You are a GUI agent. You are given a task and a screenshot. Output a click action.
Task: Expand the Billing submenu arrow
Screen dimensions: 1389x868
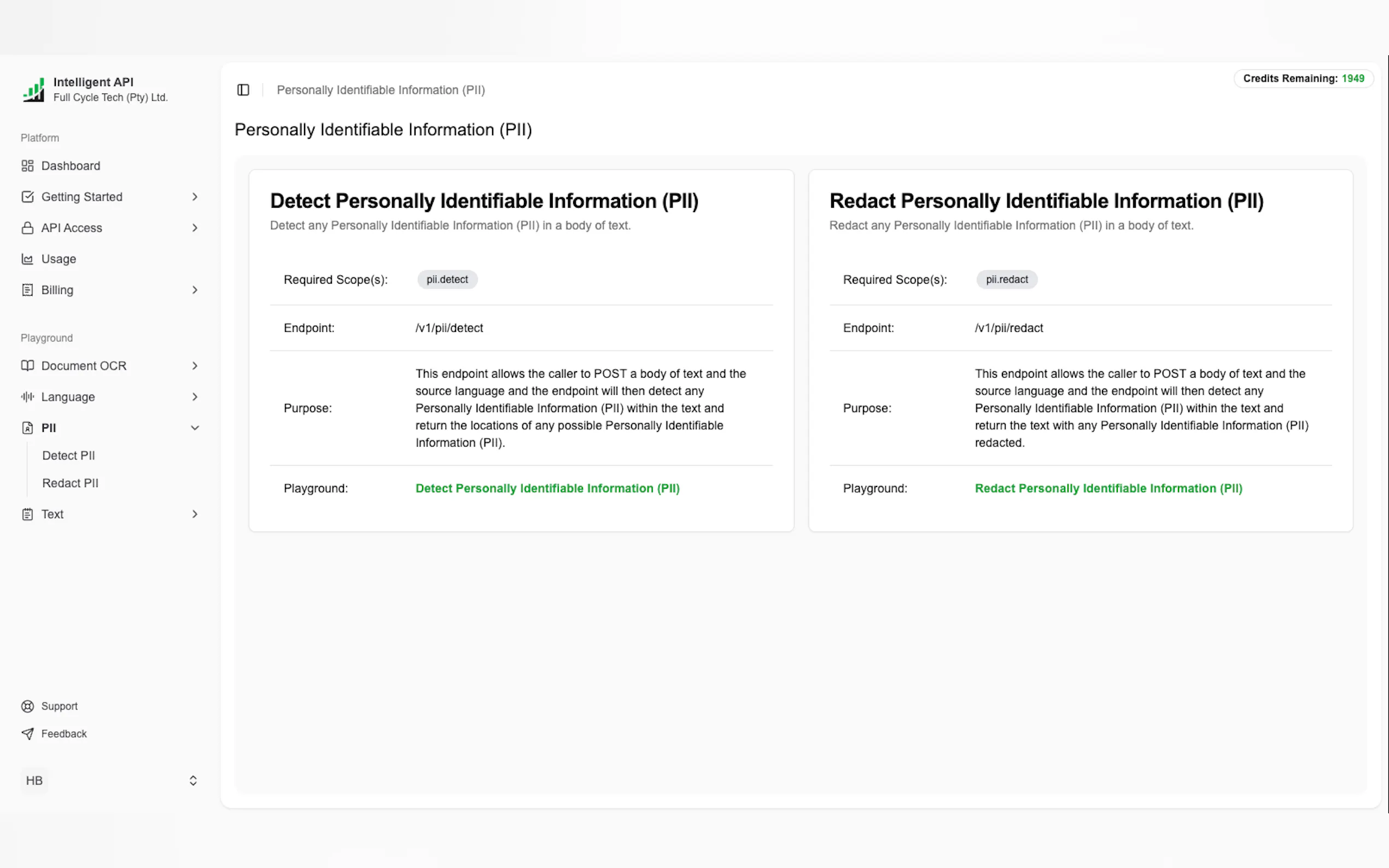pyautogui.click(x=195, y=290)
